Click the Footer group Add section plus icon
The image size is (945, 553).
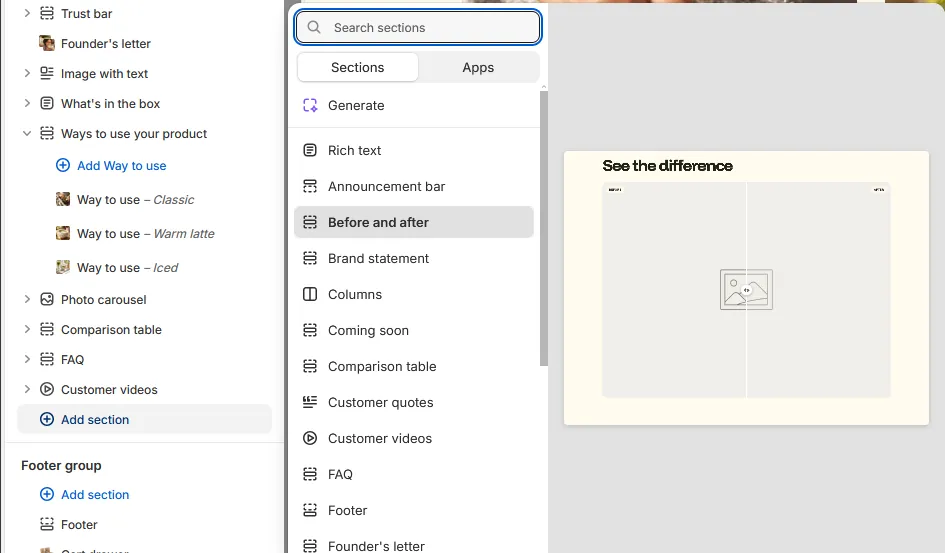coord(46,495)
